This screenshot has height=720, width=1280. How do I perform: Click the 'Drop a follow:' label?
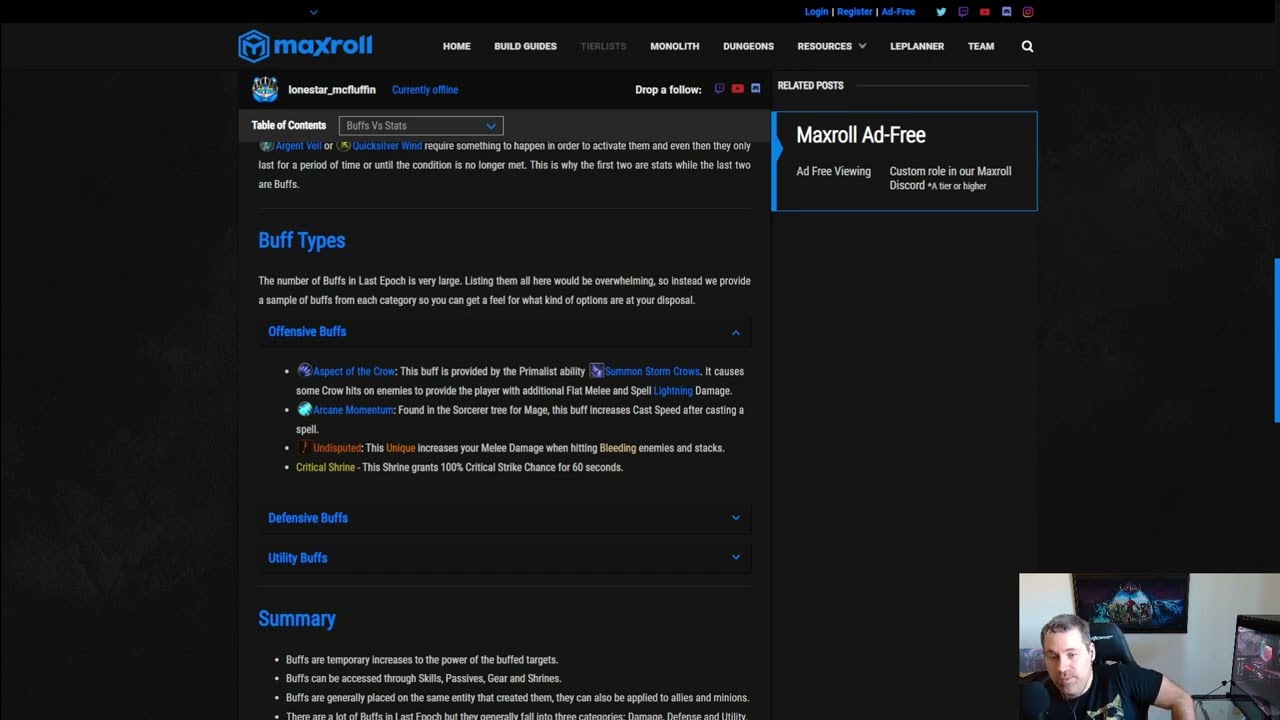point(669,90)
